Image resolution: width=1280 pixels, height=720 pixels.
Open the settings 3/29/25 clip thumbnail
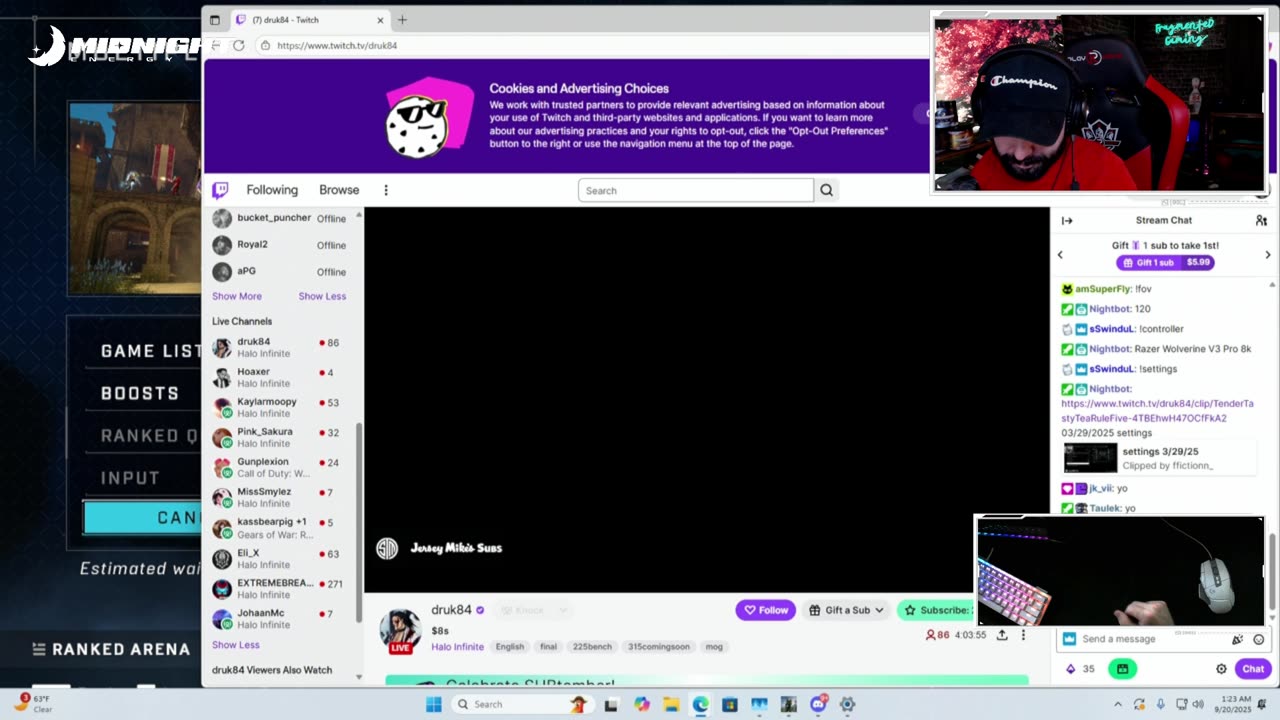pyautogui.click(x=1090, y=458)
